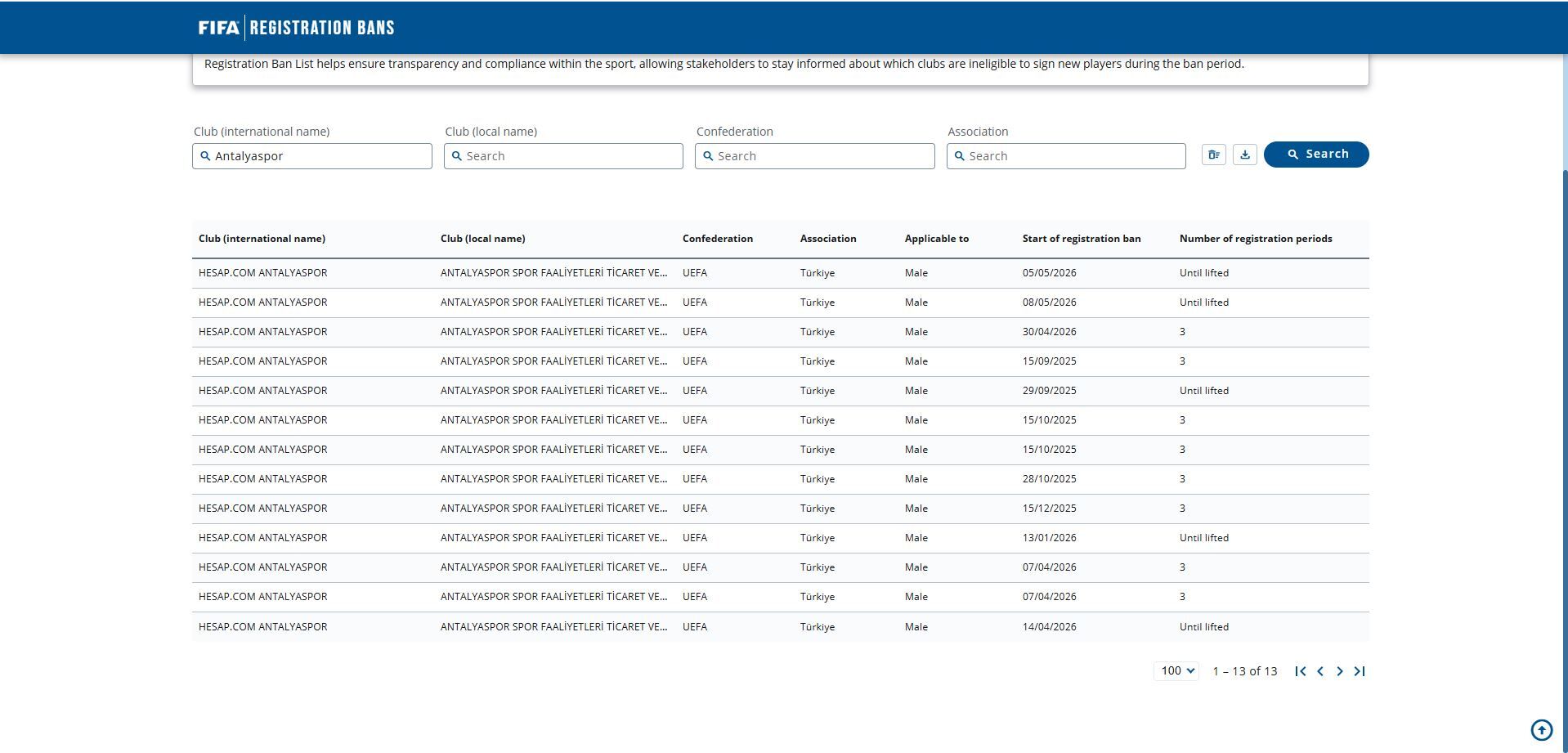Viewport: 1568px width, 753px height.
Task: Click the blue Search button
Action: pos(1316,155)
